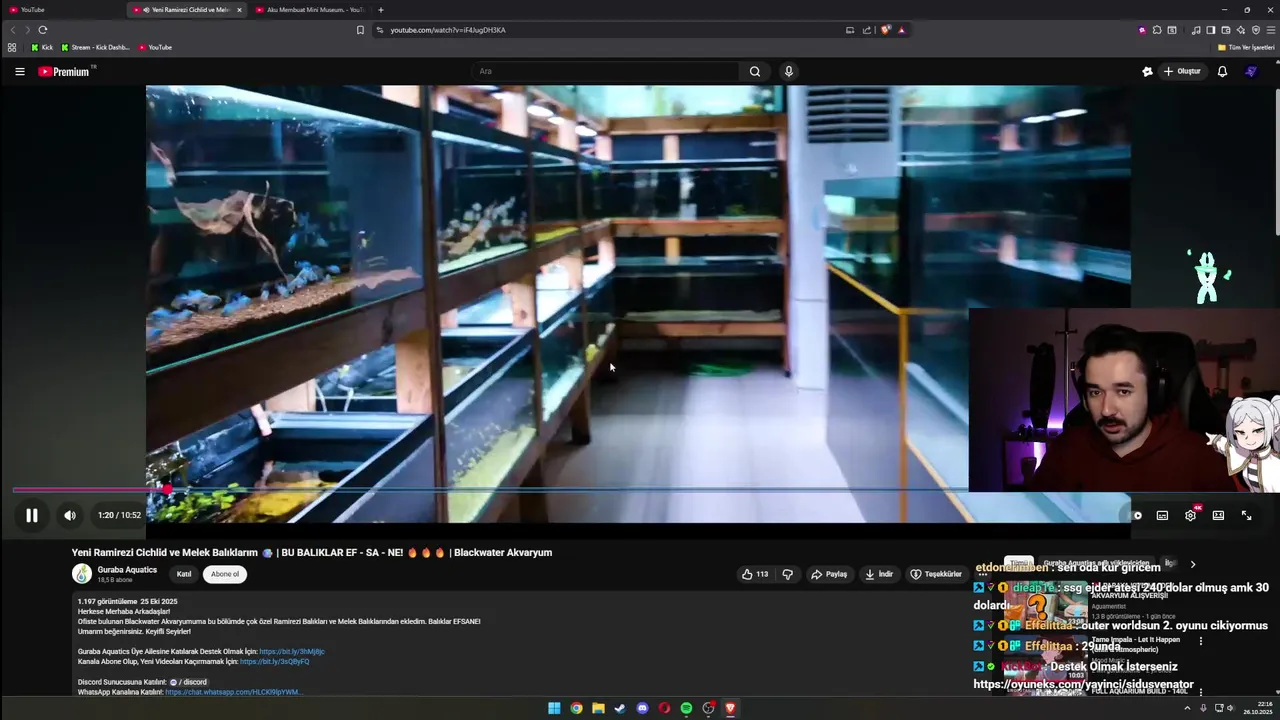Open Guraba Aquatics channel avatar
Screen dimensions: 1280x720
(x=82, y=574)
